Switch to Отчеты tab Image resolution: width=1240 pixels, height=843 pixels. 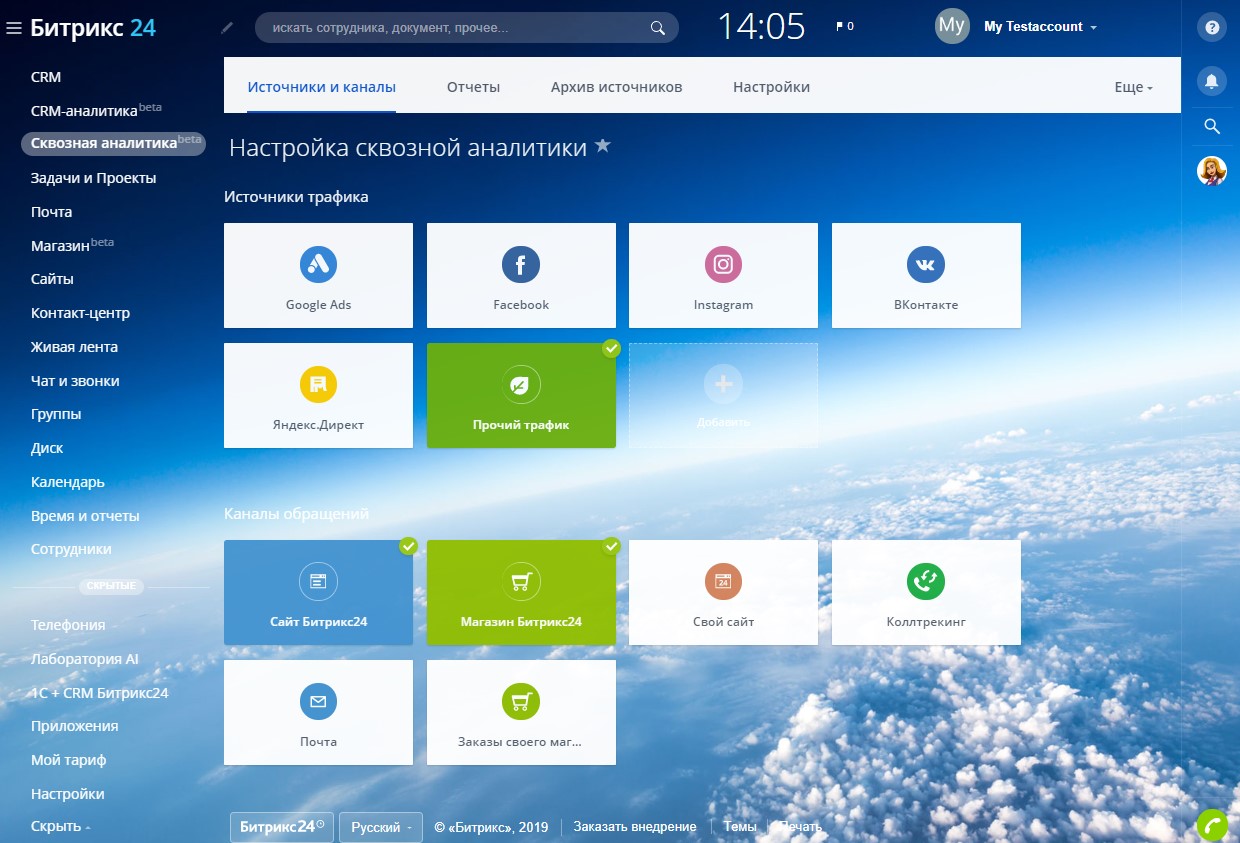473,87
